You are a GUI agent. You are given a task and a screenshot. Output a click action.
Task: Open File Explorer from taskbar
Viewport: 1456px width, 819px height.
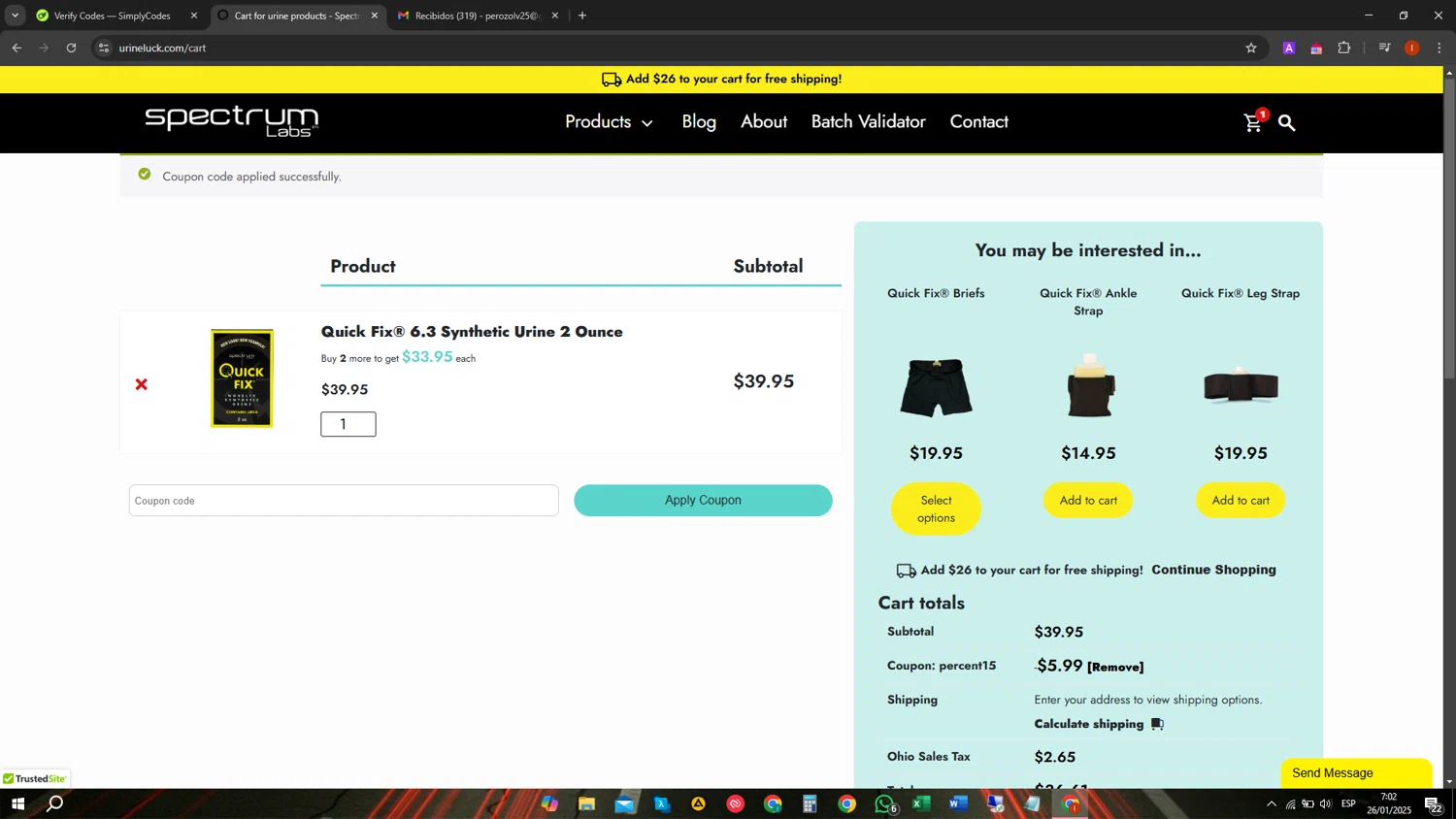[586, 803]
